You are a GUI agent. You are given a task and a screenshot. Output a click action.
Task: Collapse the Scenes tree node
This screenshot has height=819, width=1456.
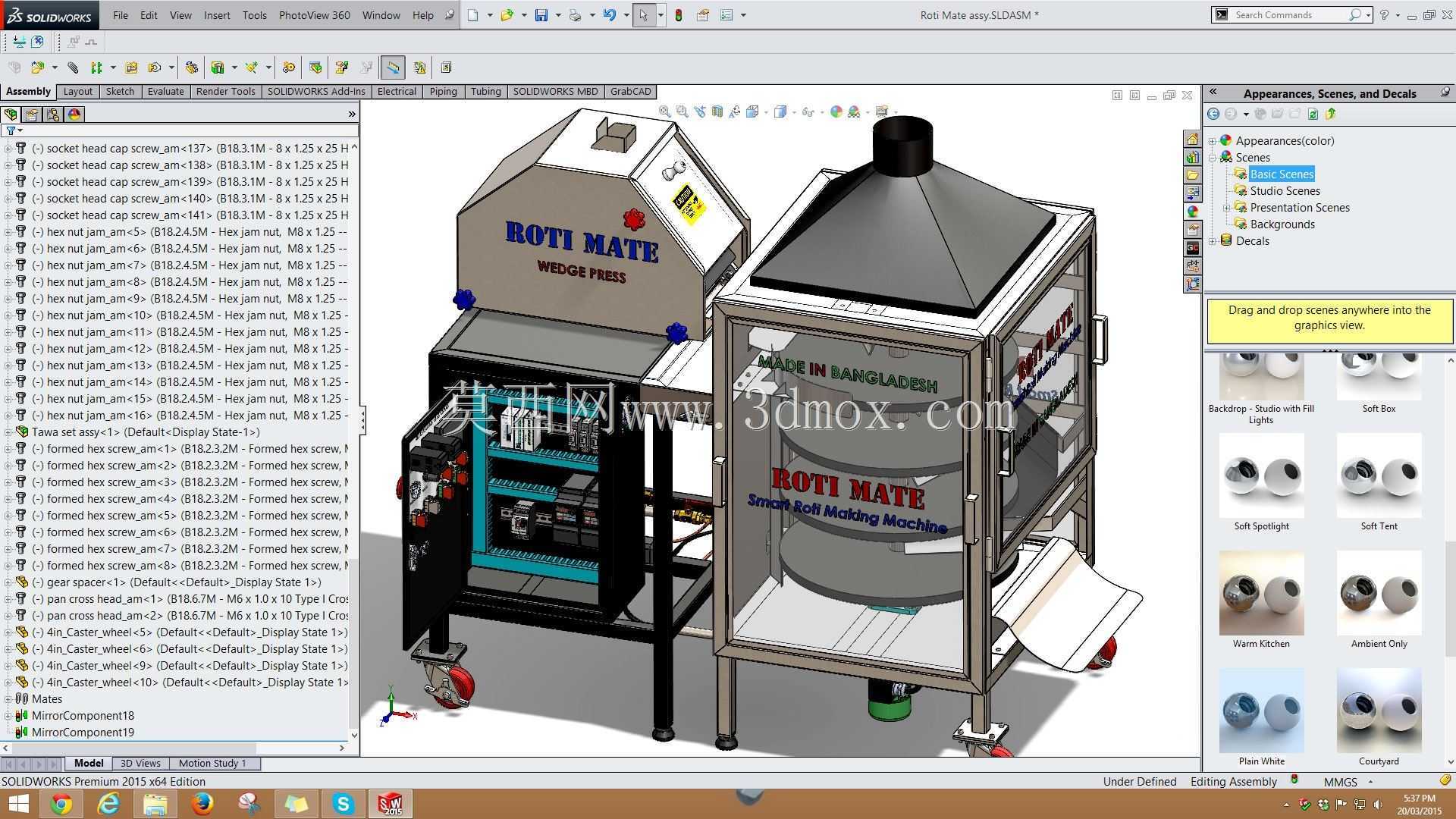(x=1212, y=158)
